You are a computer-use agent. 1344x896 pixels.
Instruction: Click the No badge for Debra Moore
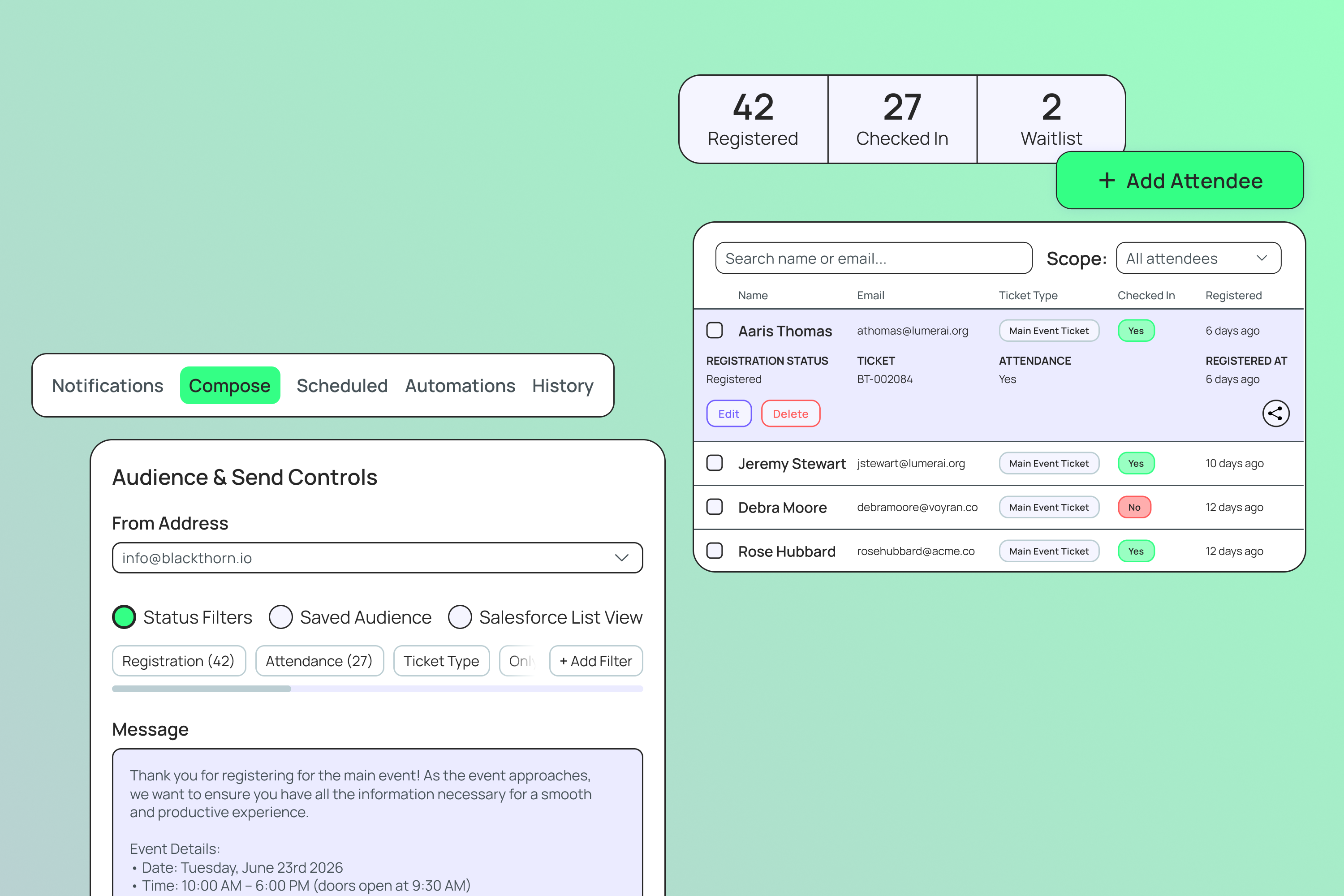click(1134, 507)
